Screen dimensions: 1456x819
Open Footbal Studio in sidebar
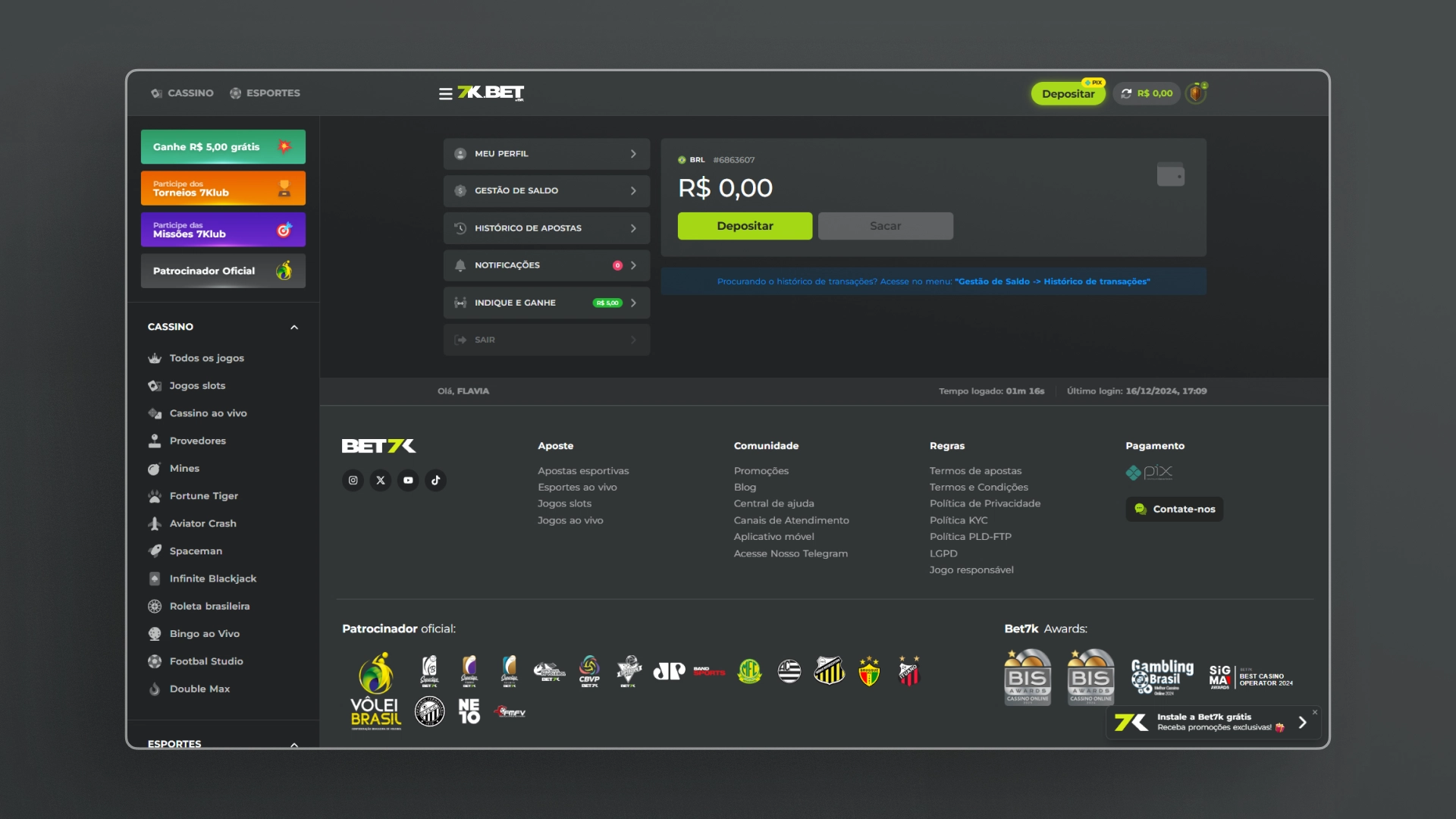(196, 661)
